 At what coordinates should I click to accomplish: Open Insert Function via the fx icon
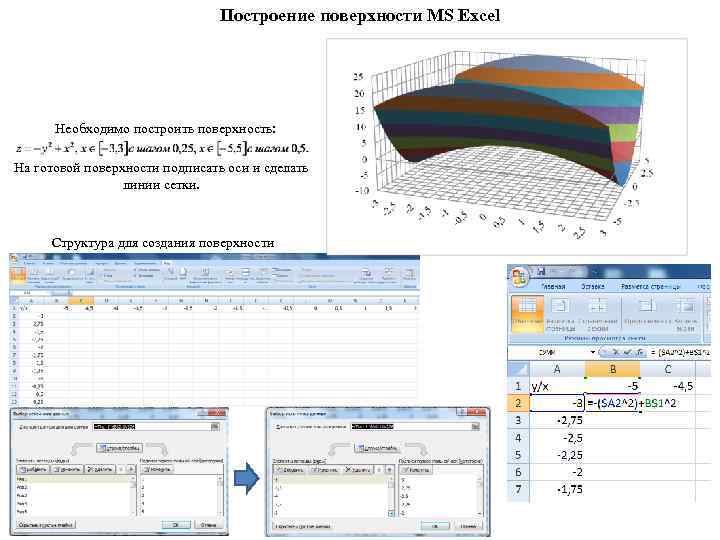pos(640,353)
